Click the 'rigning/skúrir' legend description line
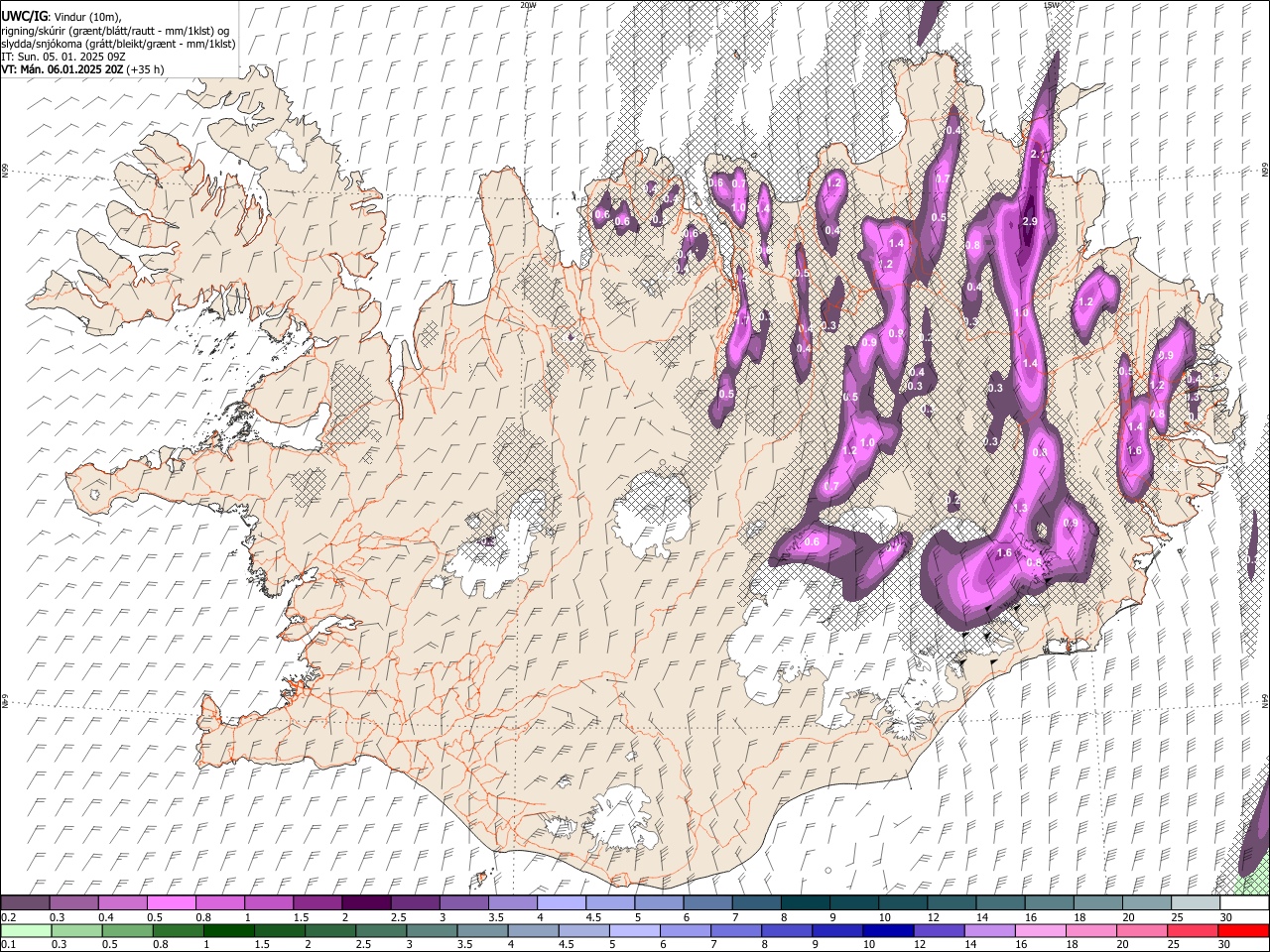The image size is (1270, 952). [x=115, y=31]
